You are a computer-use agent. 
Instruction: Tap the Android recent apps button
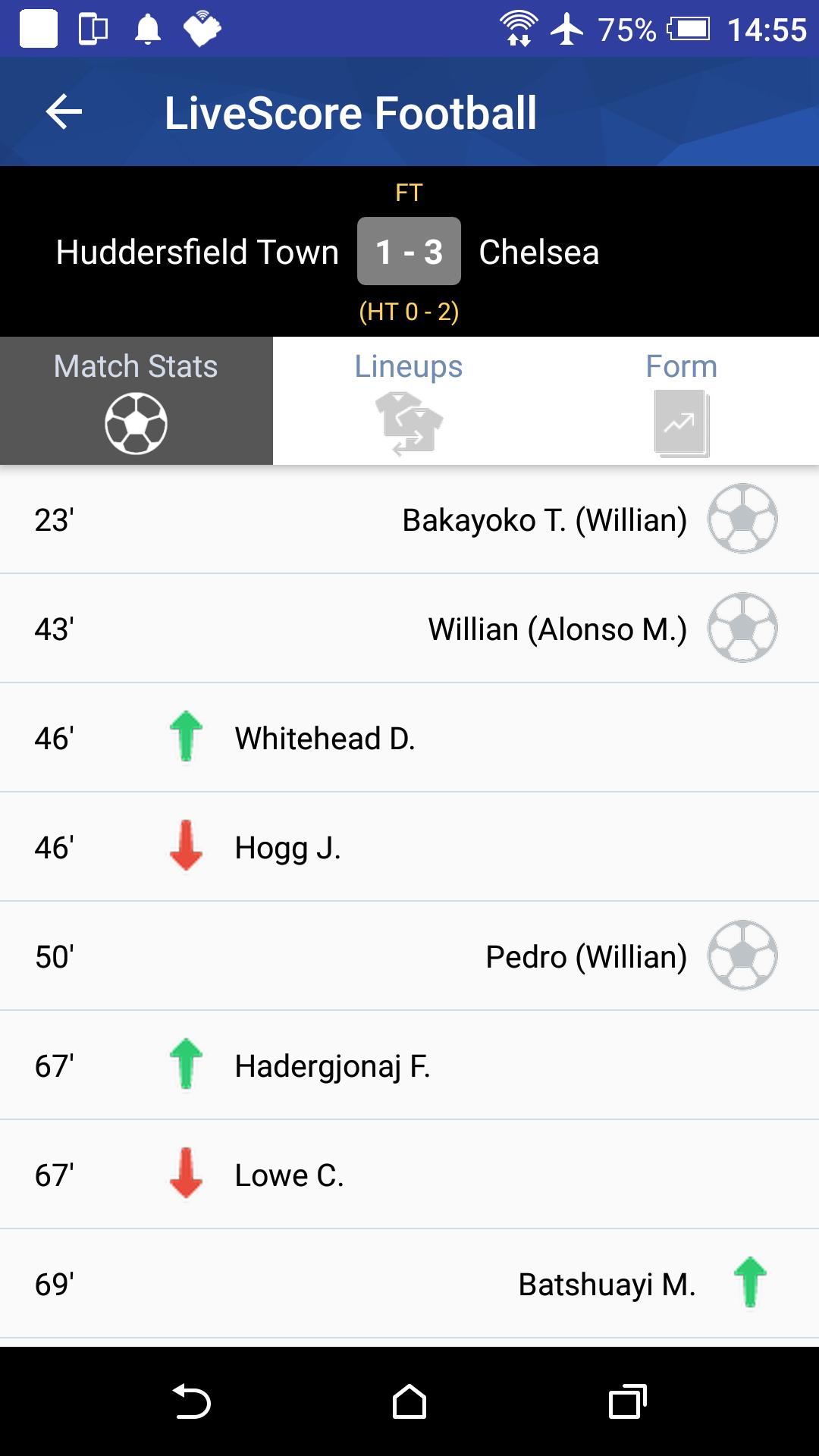pos(628,1401)
